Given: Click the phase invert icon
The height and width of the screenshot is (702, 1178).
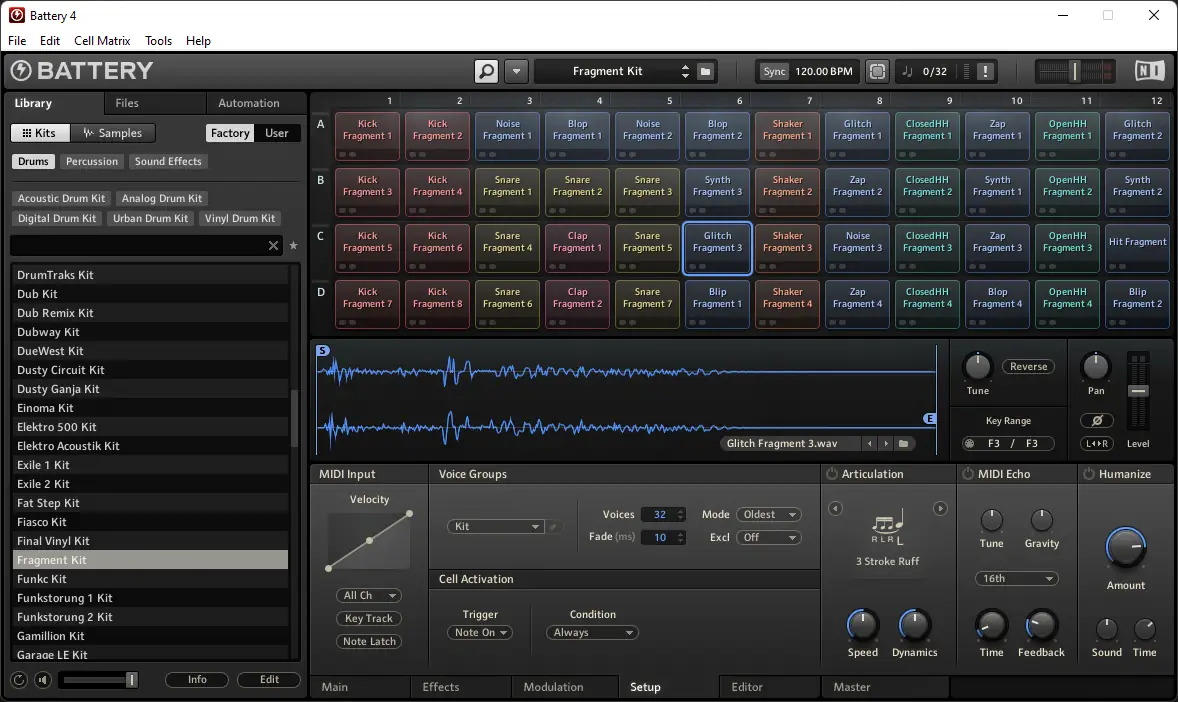Looking at the screenshot, I should [x=1096, y=420].
